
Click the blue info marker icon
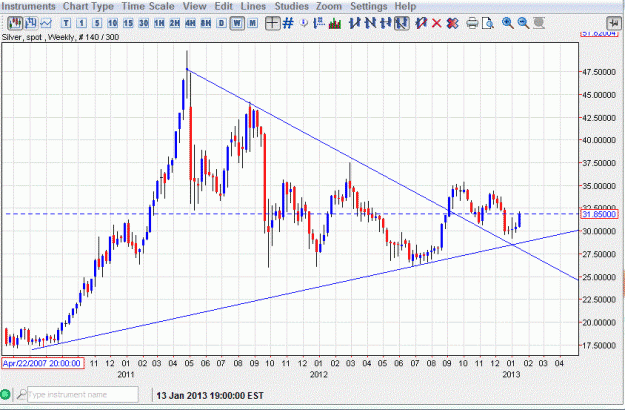[x=304, y=23]
